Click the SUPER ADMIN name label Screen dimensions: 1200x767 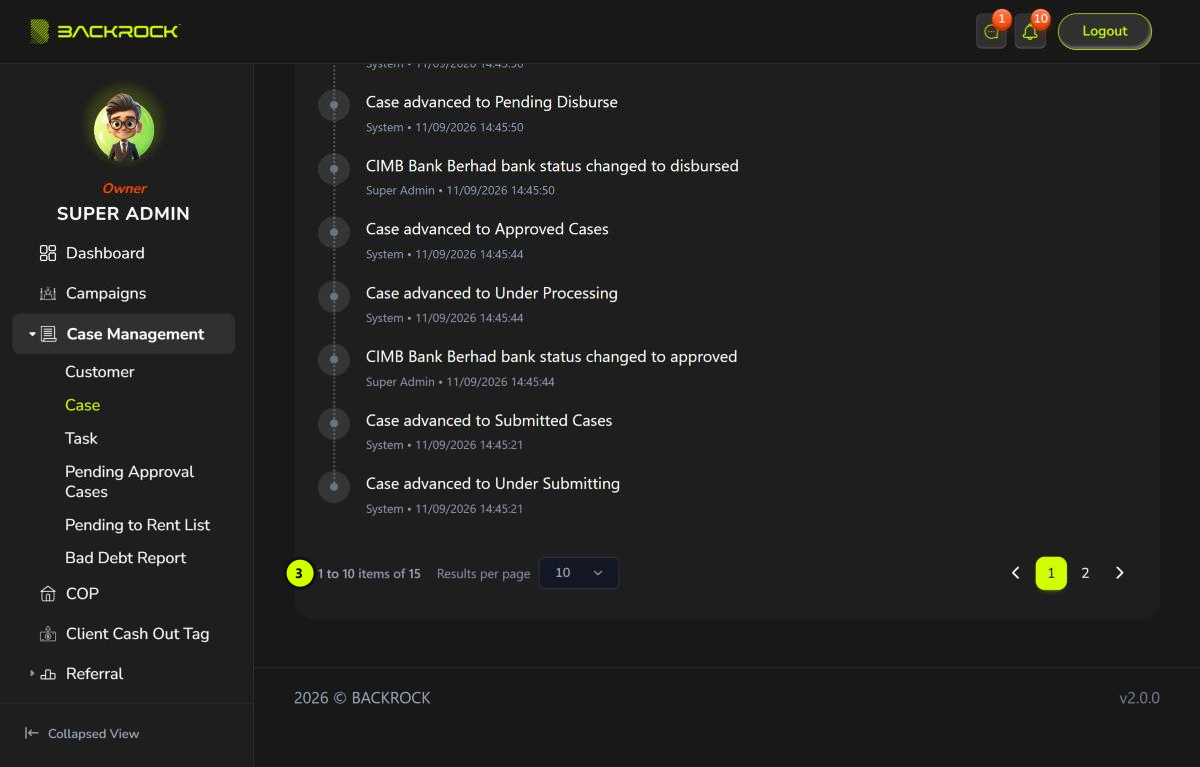pos(123,214)
